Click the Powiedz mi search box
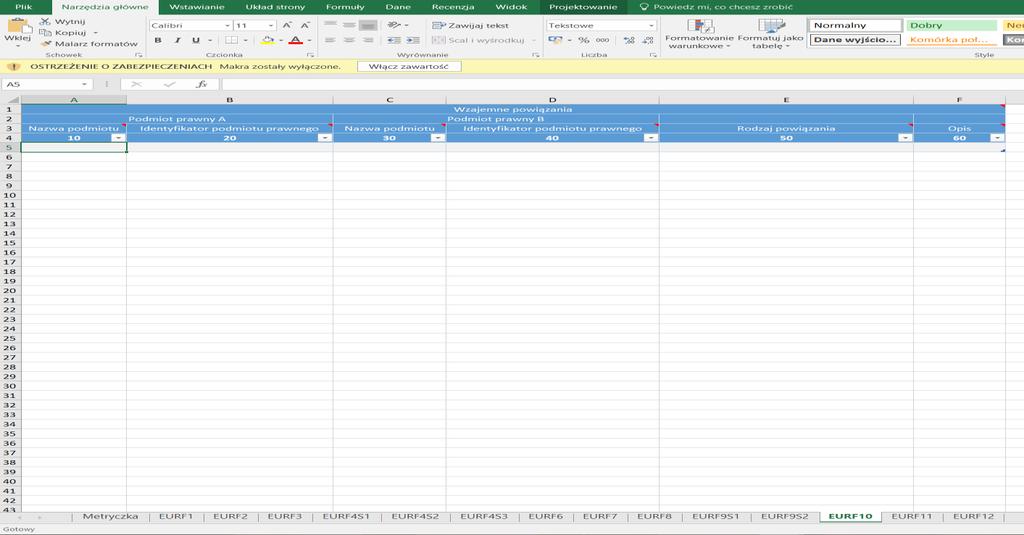Screen dimensions: 1024x535 (x=716, y=7)
